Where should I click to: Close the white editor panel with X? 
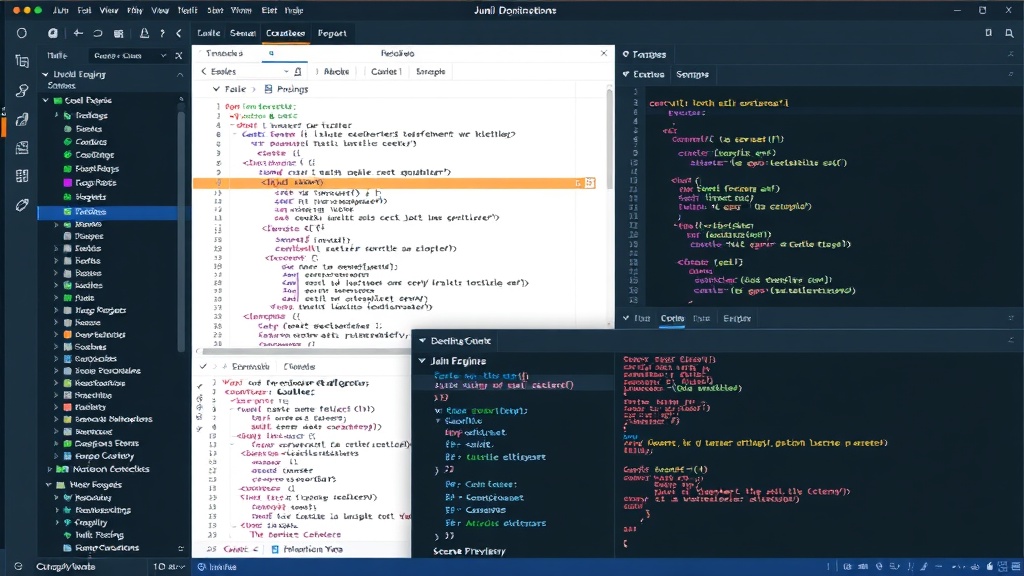click(603, 53)
